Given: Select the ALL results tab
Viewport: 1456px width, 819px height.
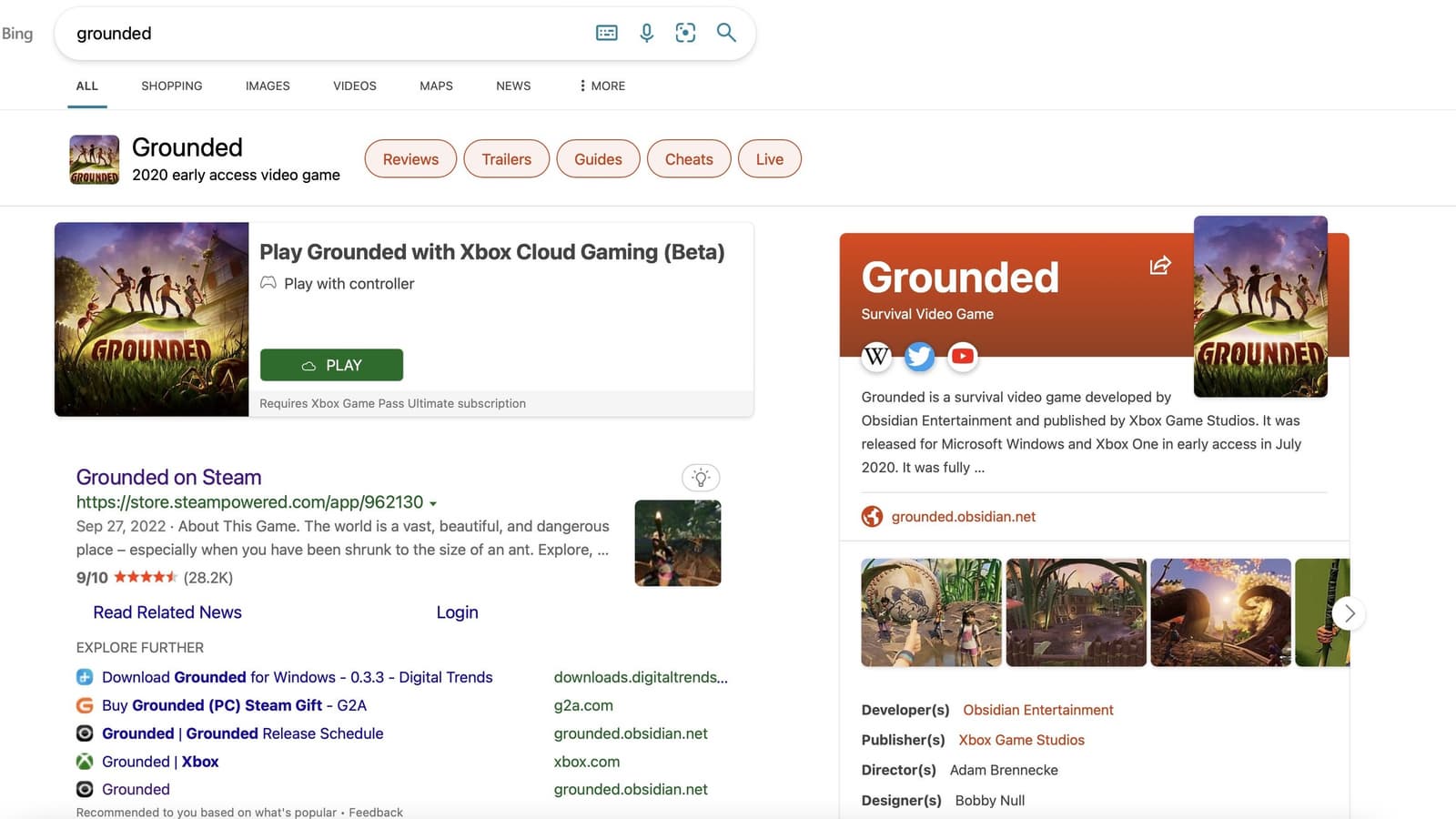Looking at the screenshot, I should 87,86.
